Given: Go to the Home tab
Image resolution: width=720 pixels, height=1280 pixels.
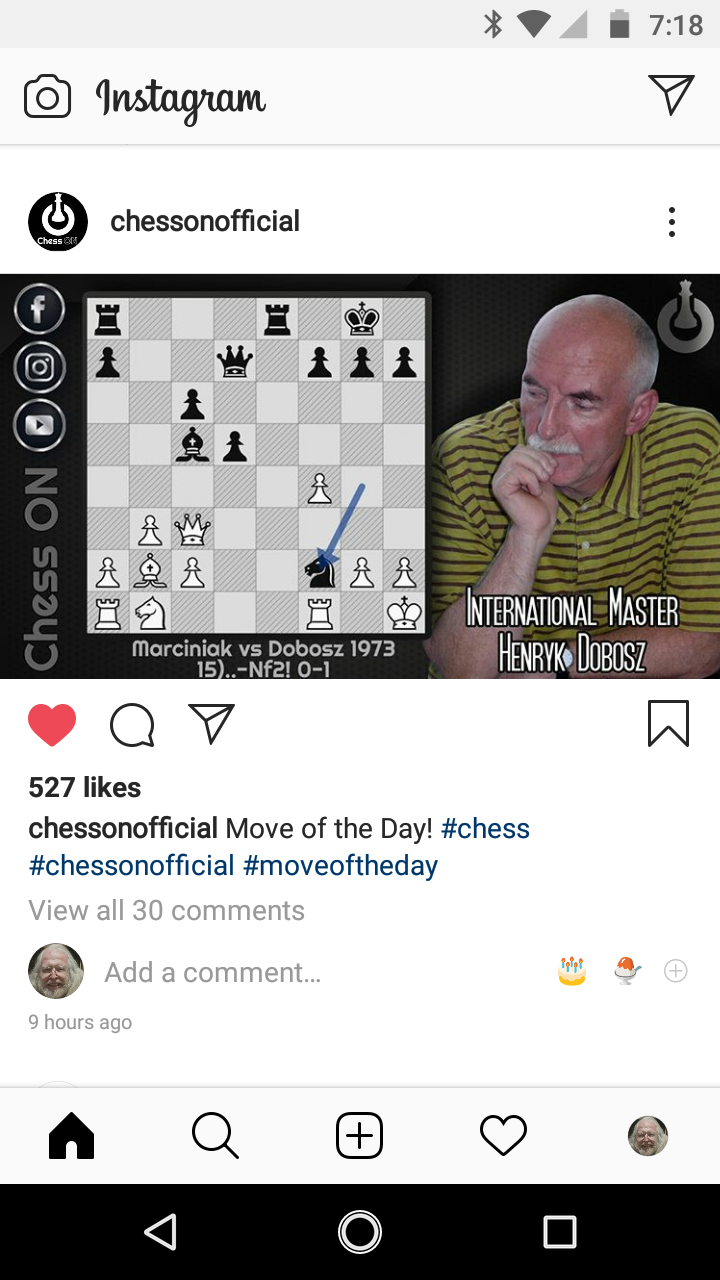Looking at the screenshot, I should tap(72, 1136).
